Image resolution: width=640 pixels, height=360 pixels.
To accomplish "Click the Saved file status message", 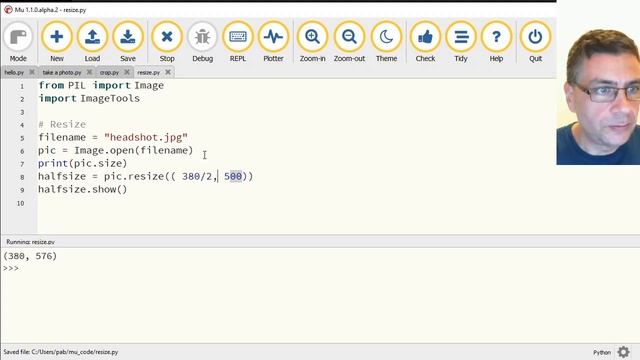I will click(x=60, y=351).
